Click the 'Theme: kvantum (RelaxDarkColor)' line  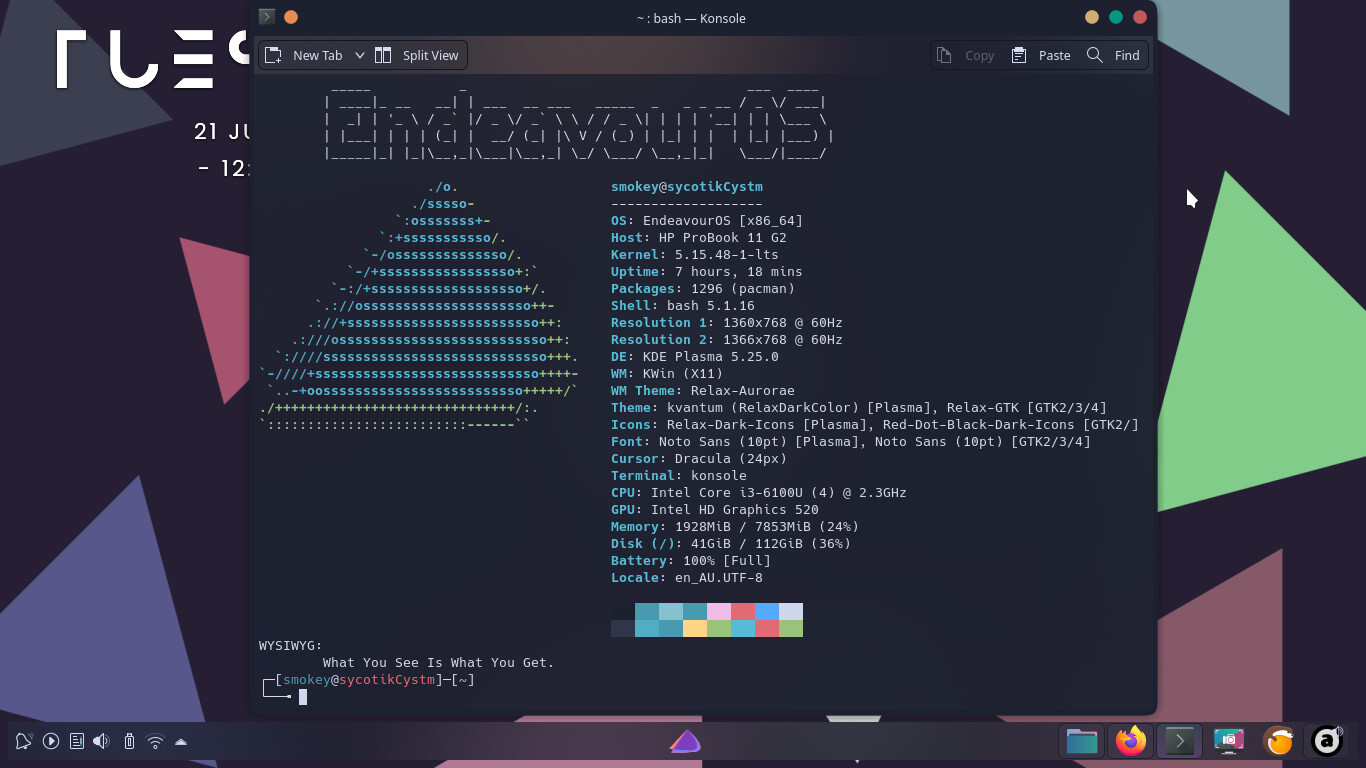859,408
